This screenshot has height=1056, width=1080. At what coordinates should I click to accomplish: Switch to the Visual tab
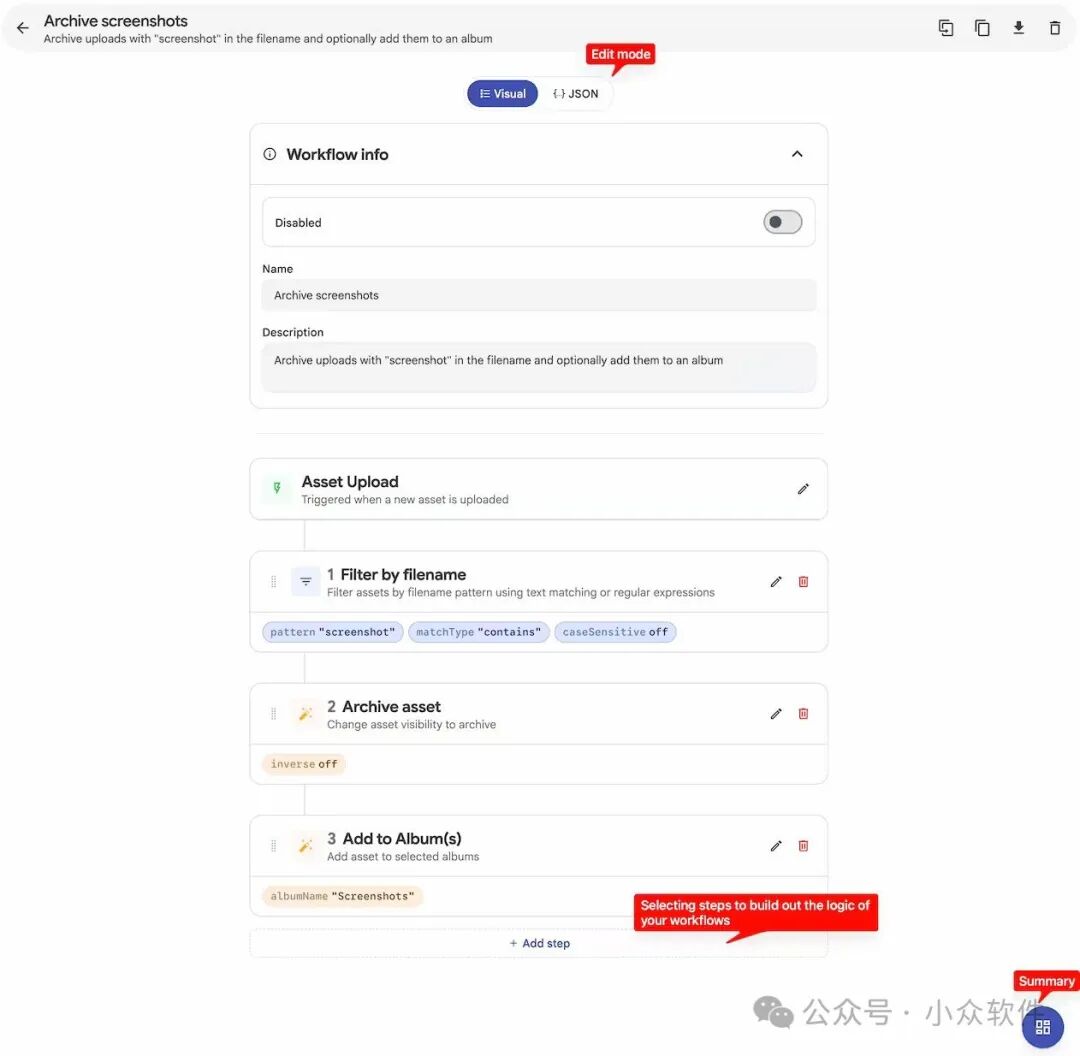[502, 94]
